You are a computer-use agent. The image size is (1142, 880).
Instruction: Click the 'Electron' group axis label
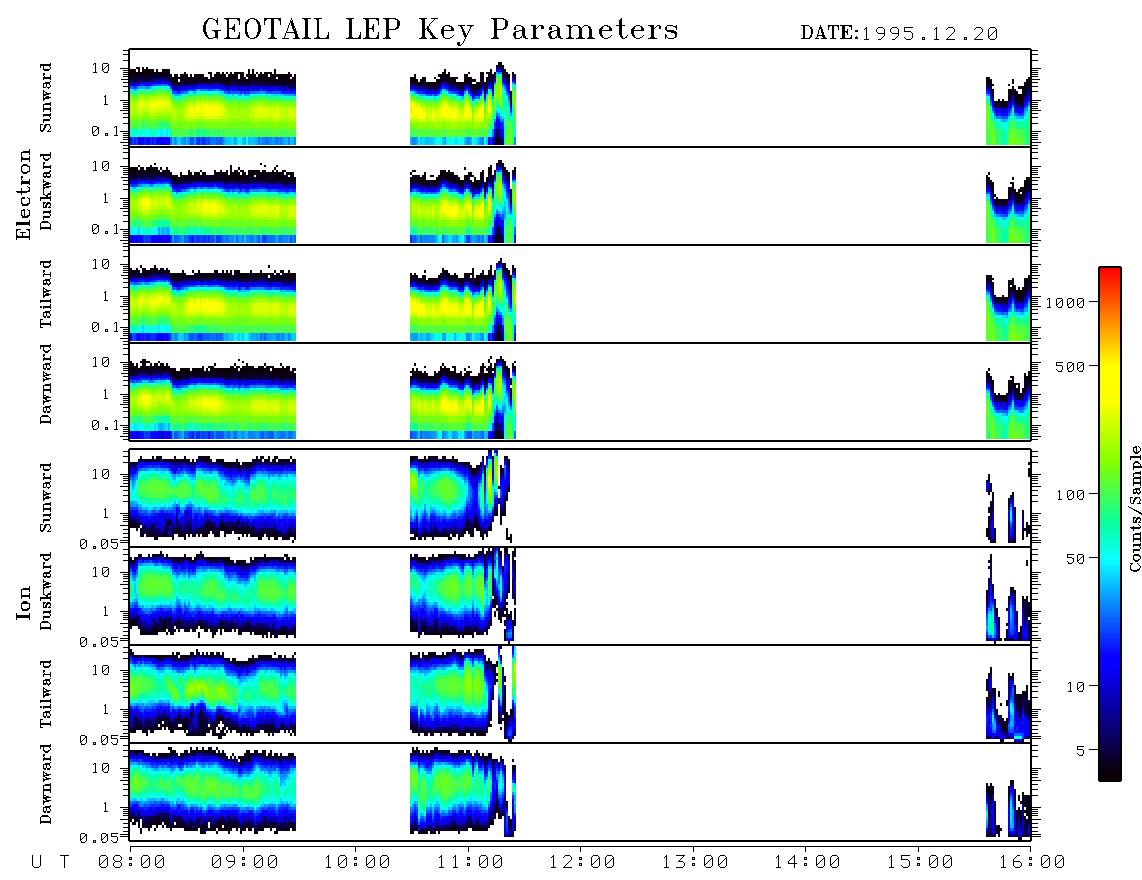[x=24, y=194]
